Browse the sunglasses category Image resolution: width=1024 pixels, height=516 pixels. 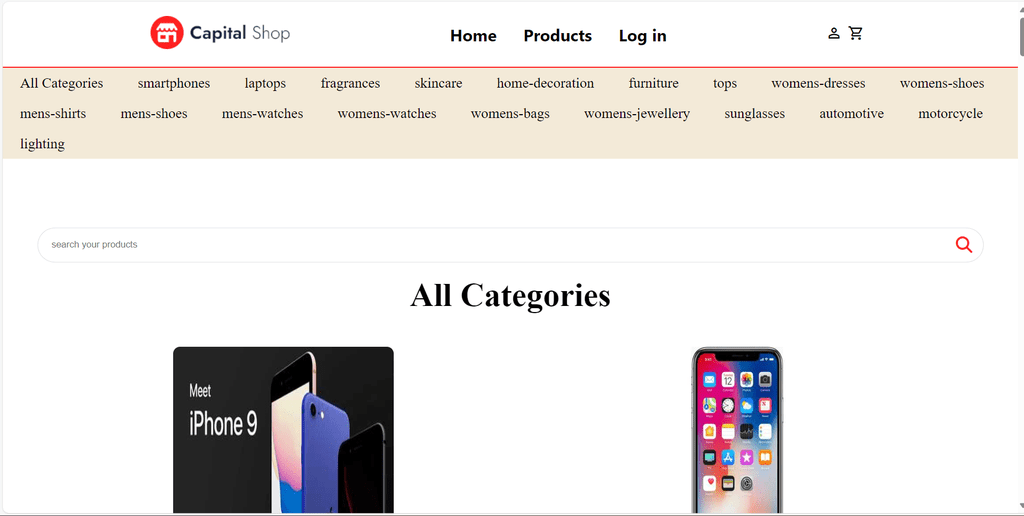[754, 114]
